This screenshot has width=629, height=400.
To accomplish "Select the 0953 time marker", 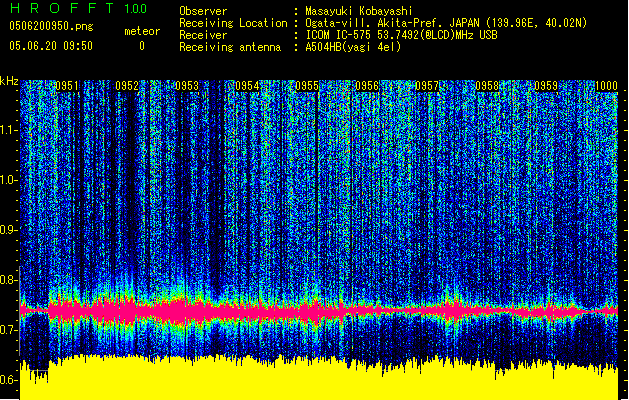I will pos(186,87).
